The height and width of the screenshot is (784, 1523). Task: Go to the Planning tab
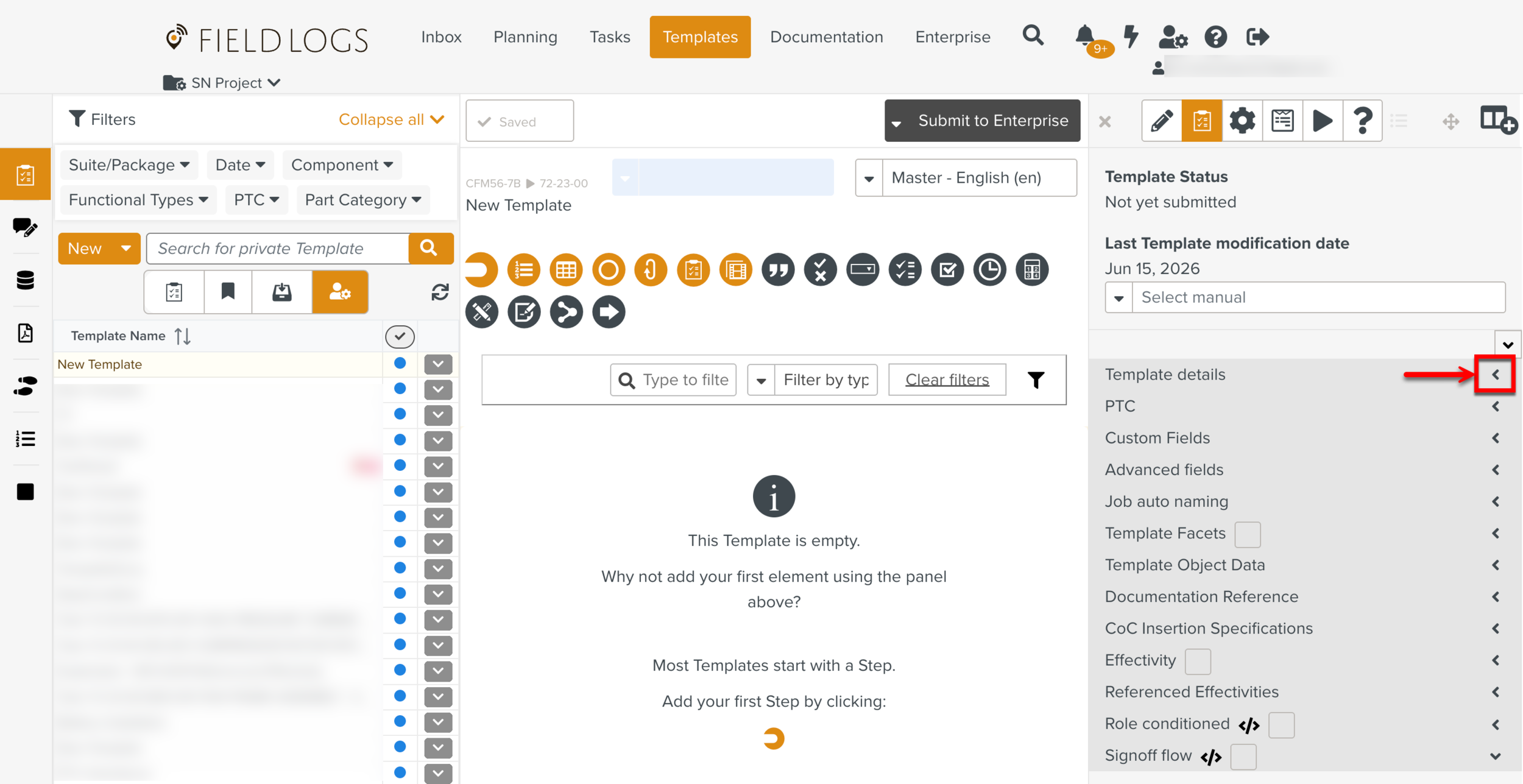(525, 37)
